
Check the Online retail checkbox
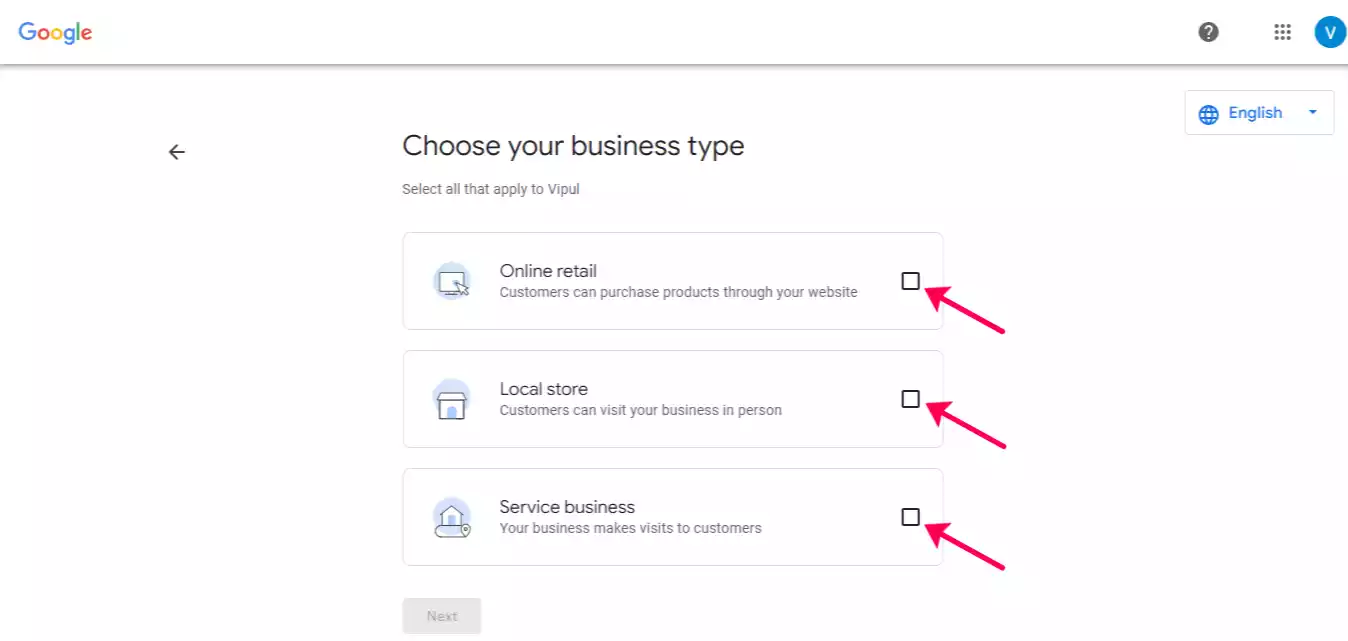[x=910, y=281]
